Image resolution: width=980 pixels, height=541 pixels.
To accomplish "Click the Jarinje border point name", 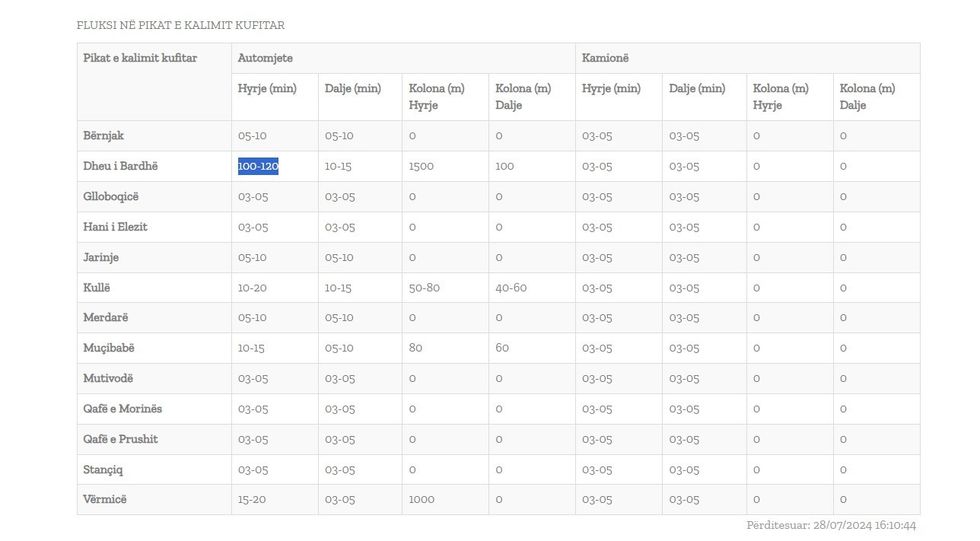I will click(x=101, y=257).
